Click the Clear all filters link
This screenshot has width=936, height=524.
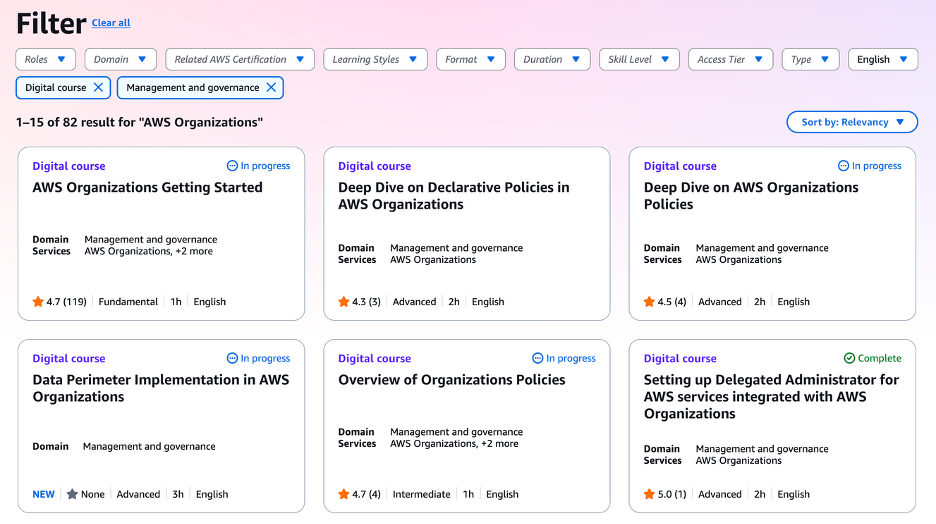point(111,23)
